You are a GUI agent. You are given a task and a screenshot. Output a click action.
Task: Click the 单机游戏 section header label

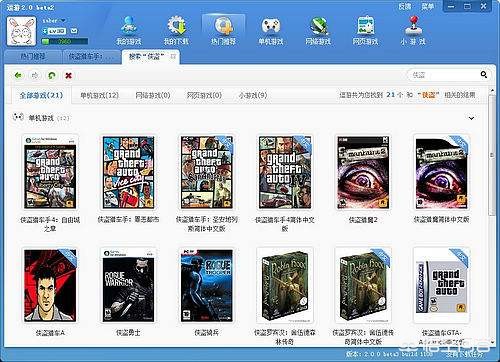coord(41,118)
